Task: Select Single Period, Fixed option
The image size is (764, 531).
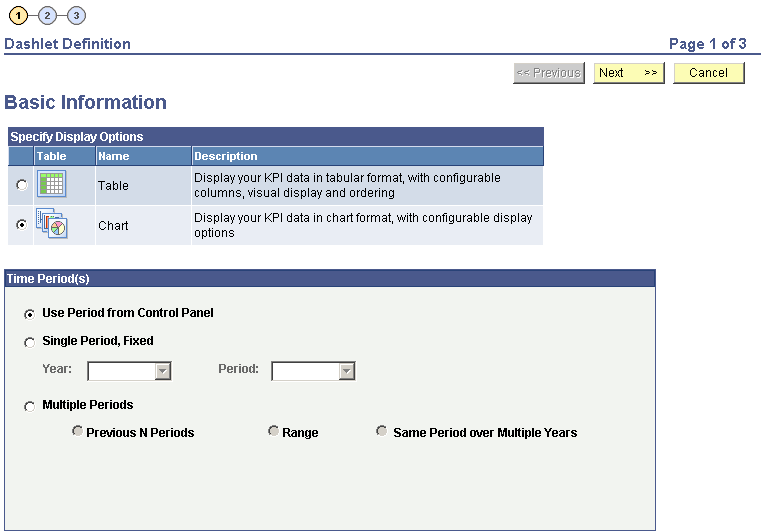Action: click(x=29, y=342)
